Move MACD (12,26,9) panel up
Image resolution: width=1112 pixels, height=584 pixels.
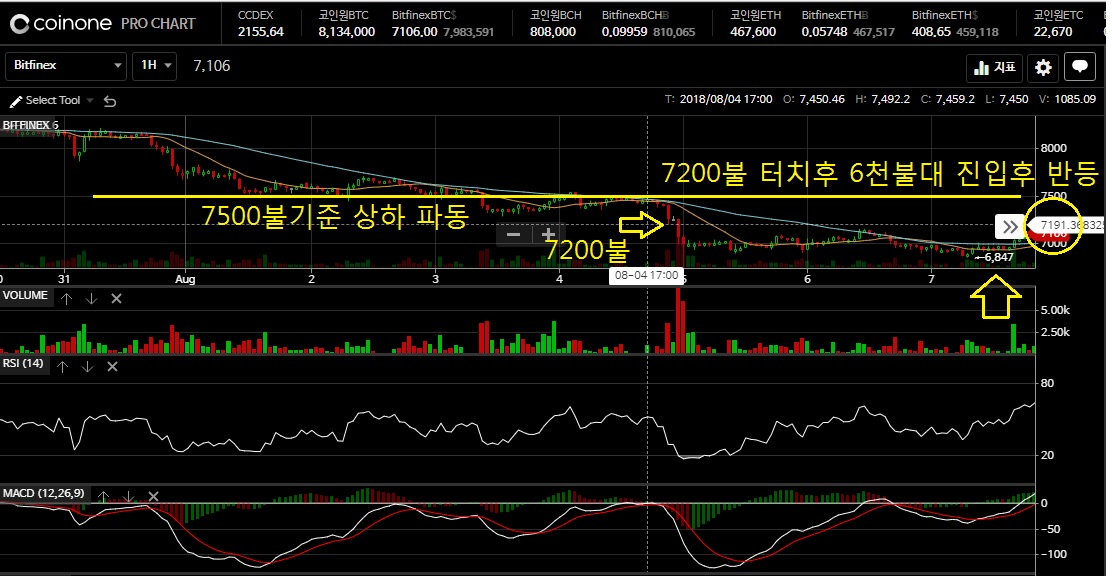[103, 496]
